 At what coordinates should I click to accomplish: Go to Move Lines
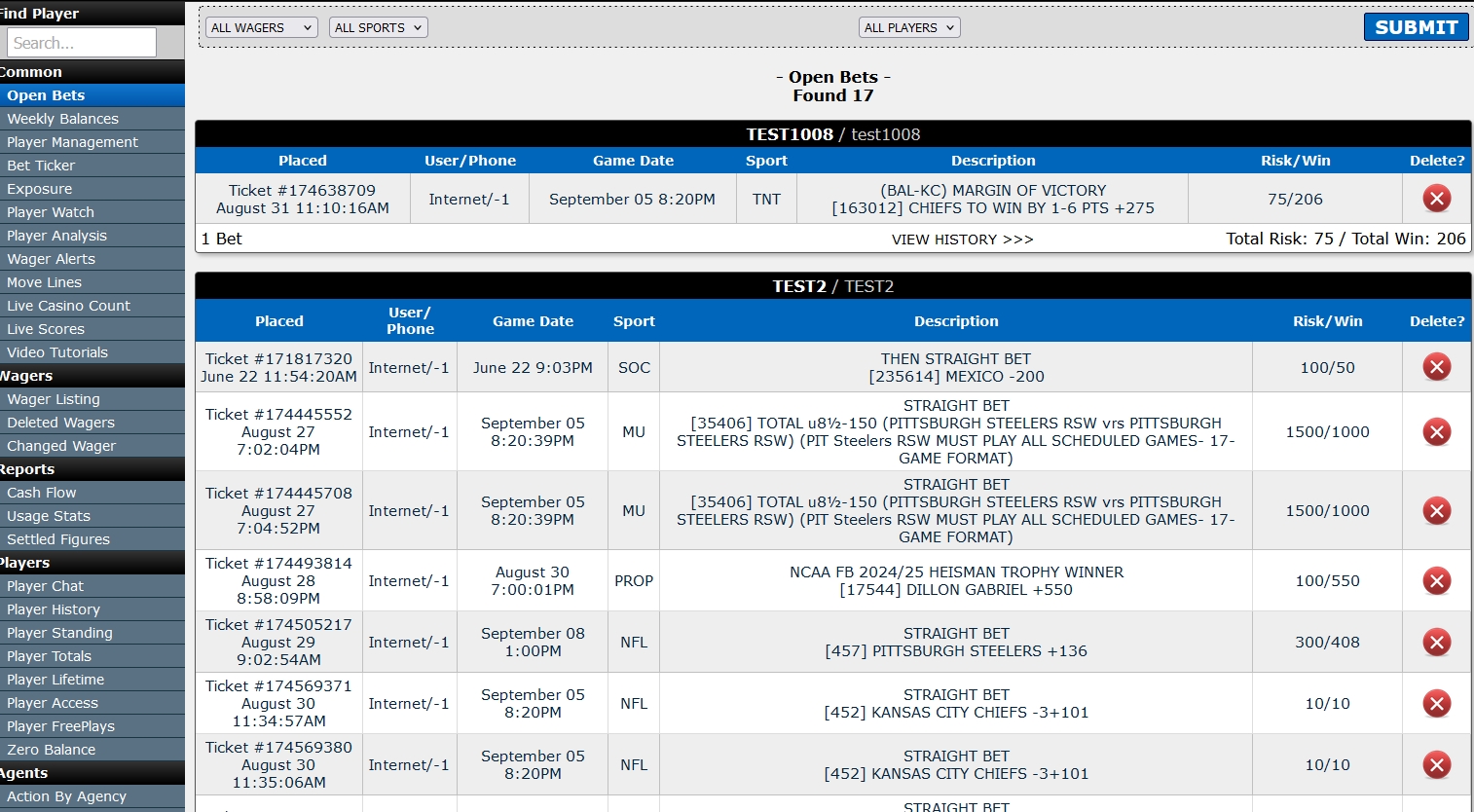[x=92, y=282]
